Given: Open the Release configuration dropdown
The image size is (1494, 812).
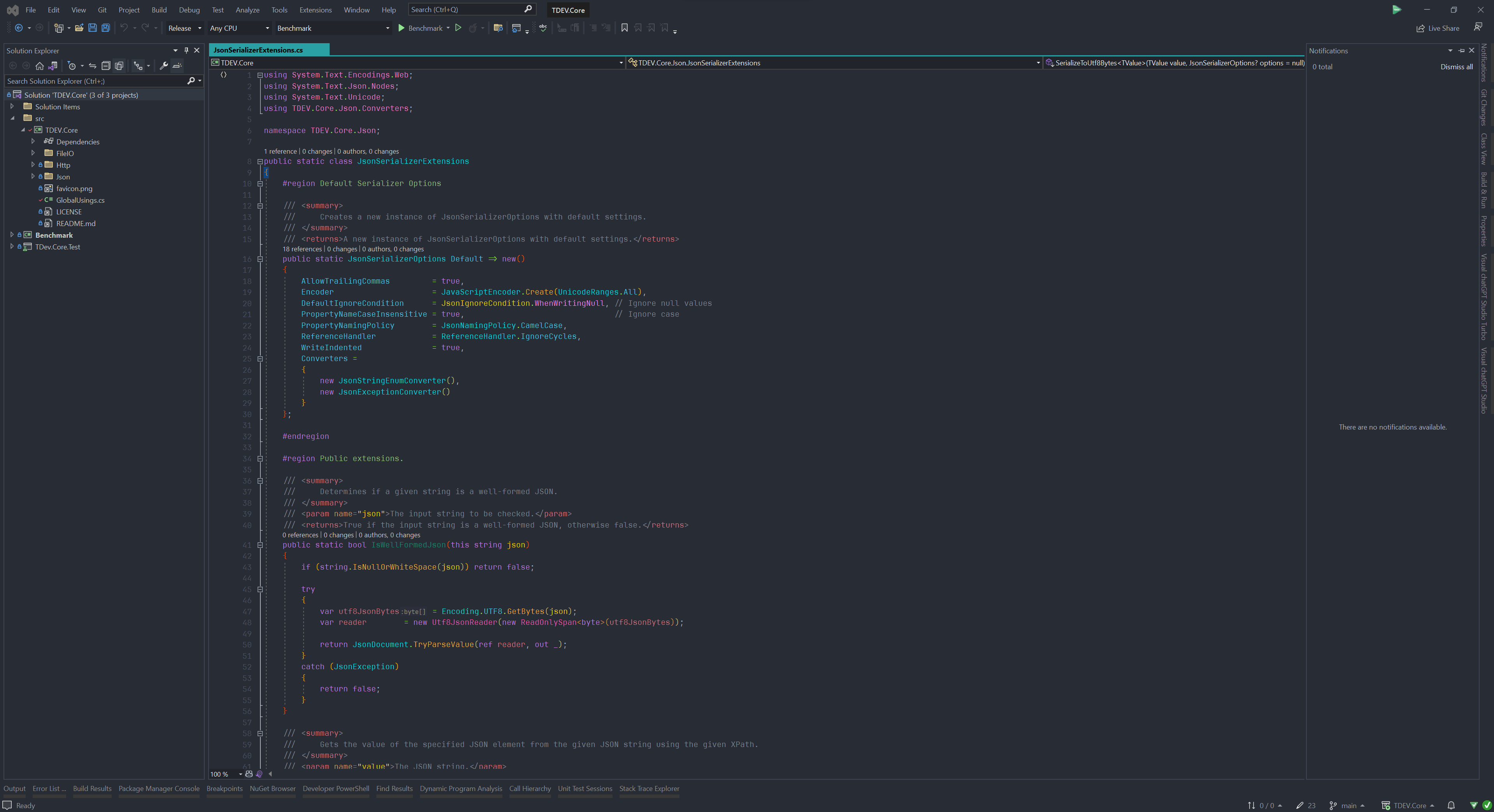Looking at the screenshot, I should click(184, 28).
